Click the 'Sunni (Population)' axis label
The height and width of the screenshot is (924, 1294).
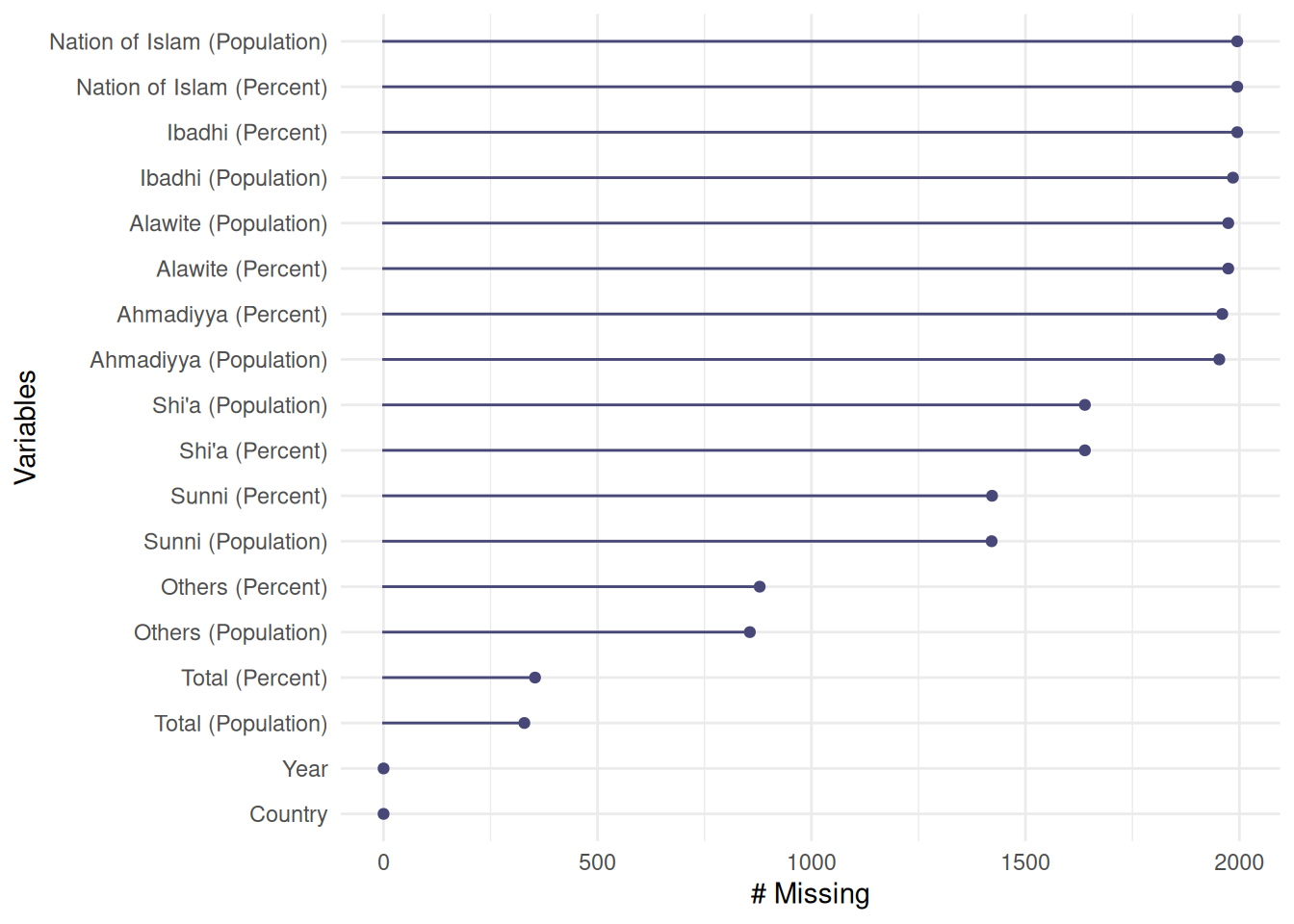click(236, 542)
